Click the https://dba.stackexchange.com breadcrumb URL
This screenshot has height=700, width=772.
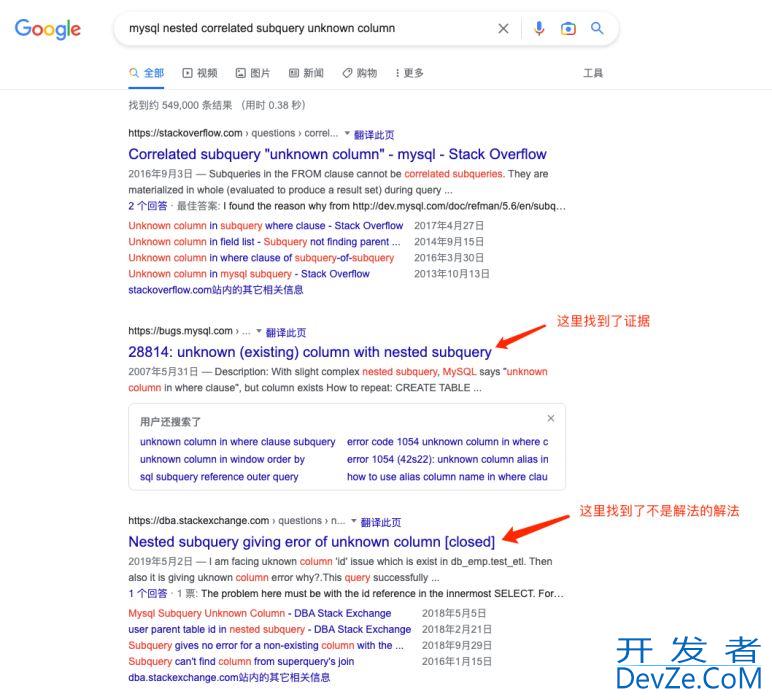click(x=198, y=520)
